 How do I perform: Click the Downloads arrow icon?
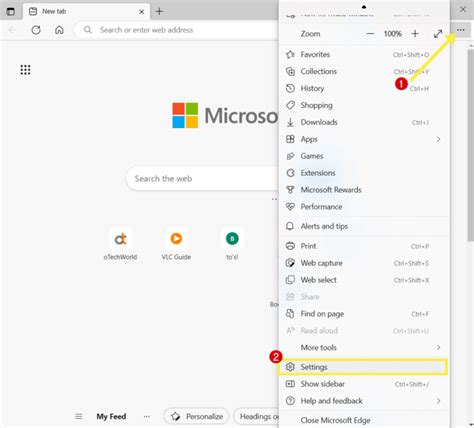coord(290,122)
